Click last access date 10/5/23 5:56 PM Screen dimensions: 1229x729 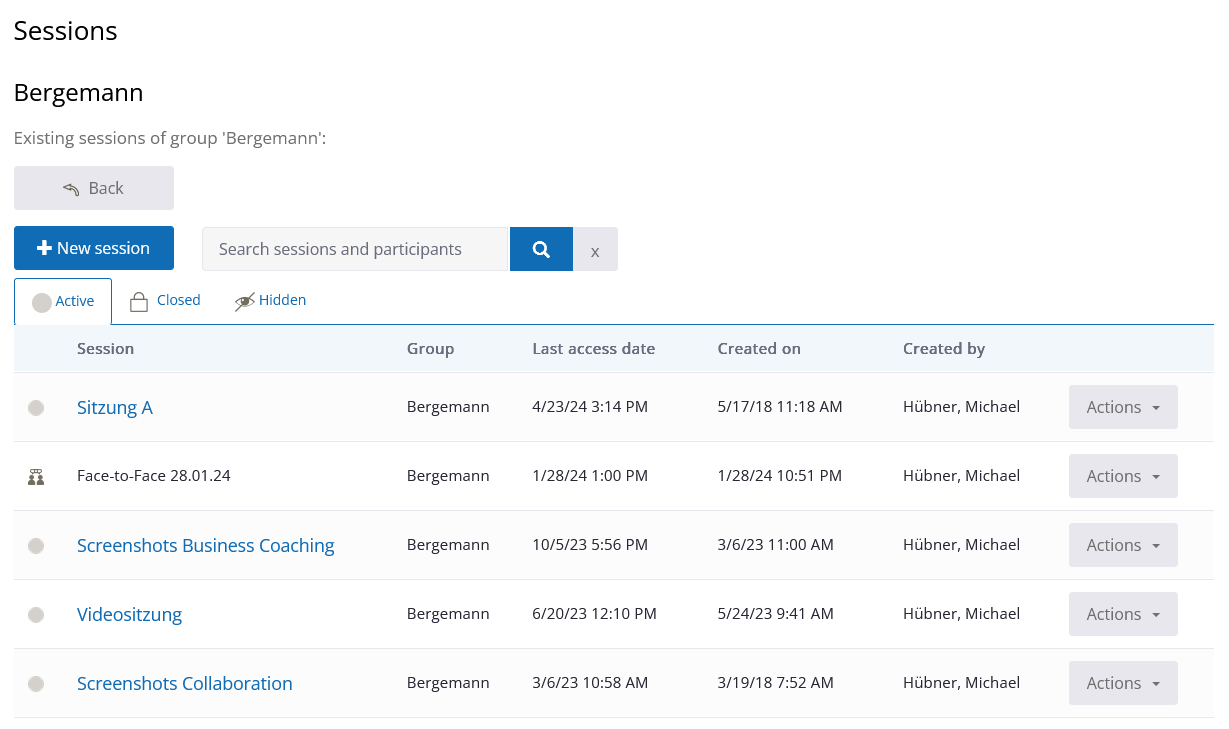[590, 545]
